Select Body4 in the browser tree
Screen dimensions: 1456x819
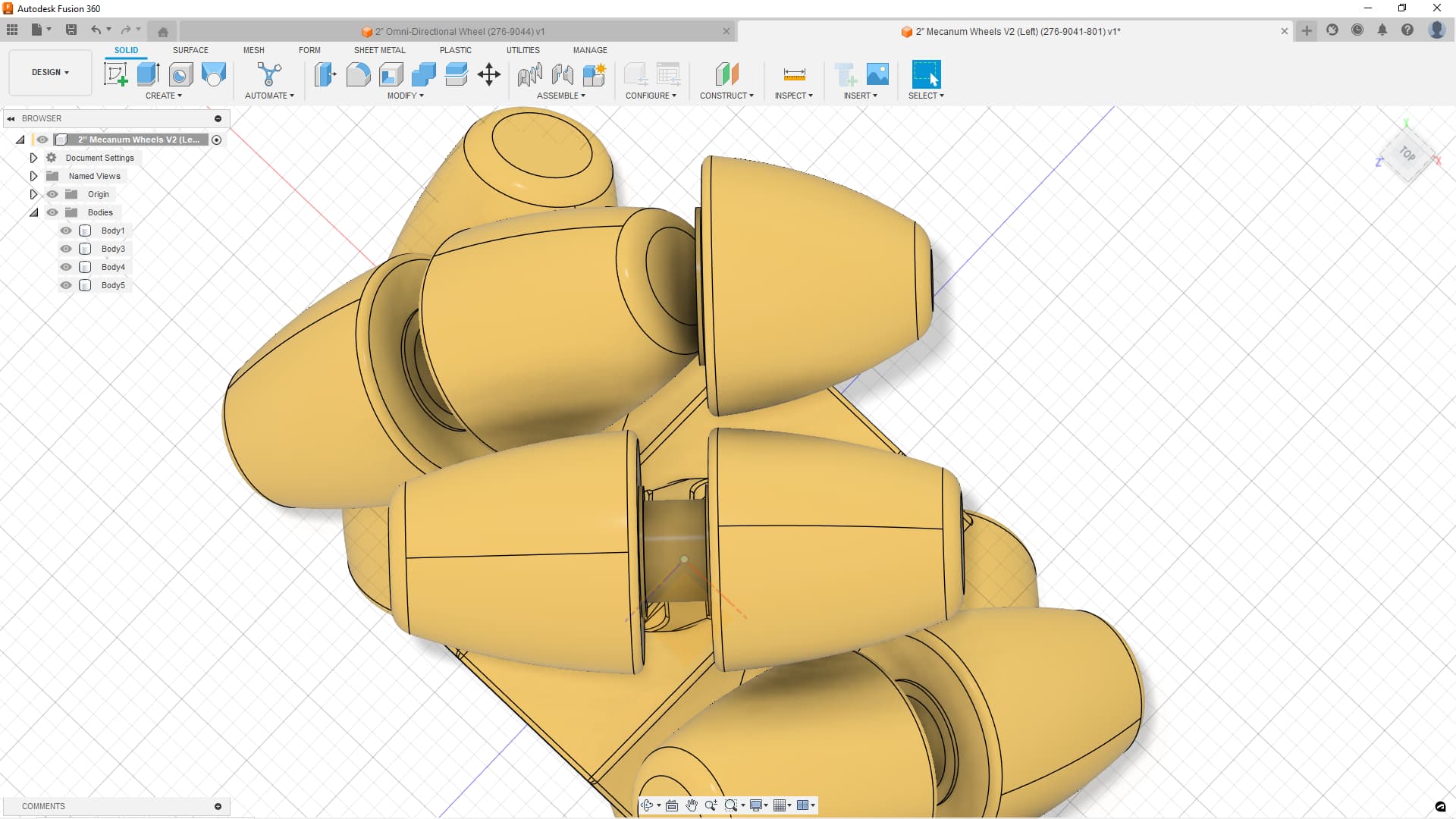point(113,267)
